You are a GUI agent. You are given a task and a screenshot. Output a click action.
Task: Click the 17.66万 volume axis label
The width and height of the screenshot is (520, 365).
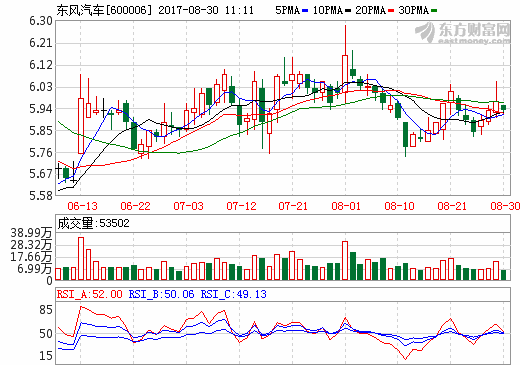tap(31, 257)
